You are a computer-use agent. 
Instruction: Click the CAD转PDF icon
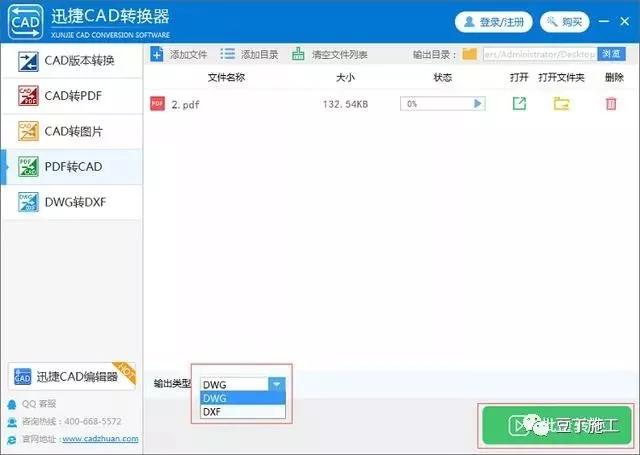pos(28,96)
